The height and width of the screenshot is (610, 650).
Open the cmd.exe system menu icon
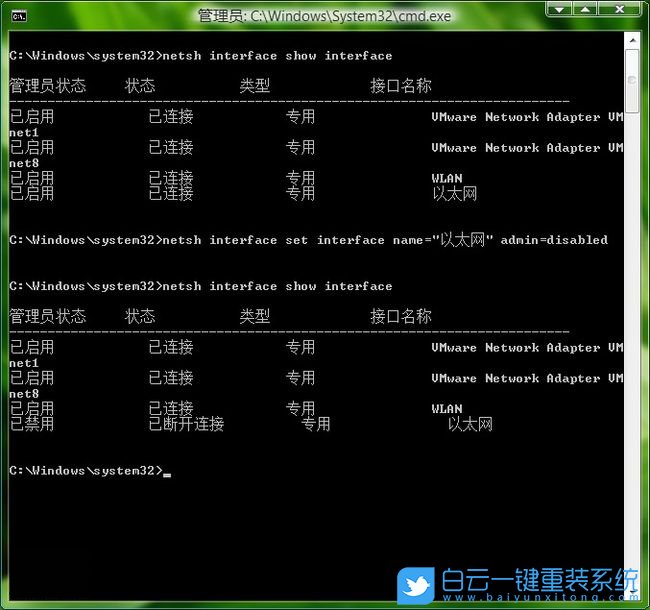pos(18,15)
